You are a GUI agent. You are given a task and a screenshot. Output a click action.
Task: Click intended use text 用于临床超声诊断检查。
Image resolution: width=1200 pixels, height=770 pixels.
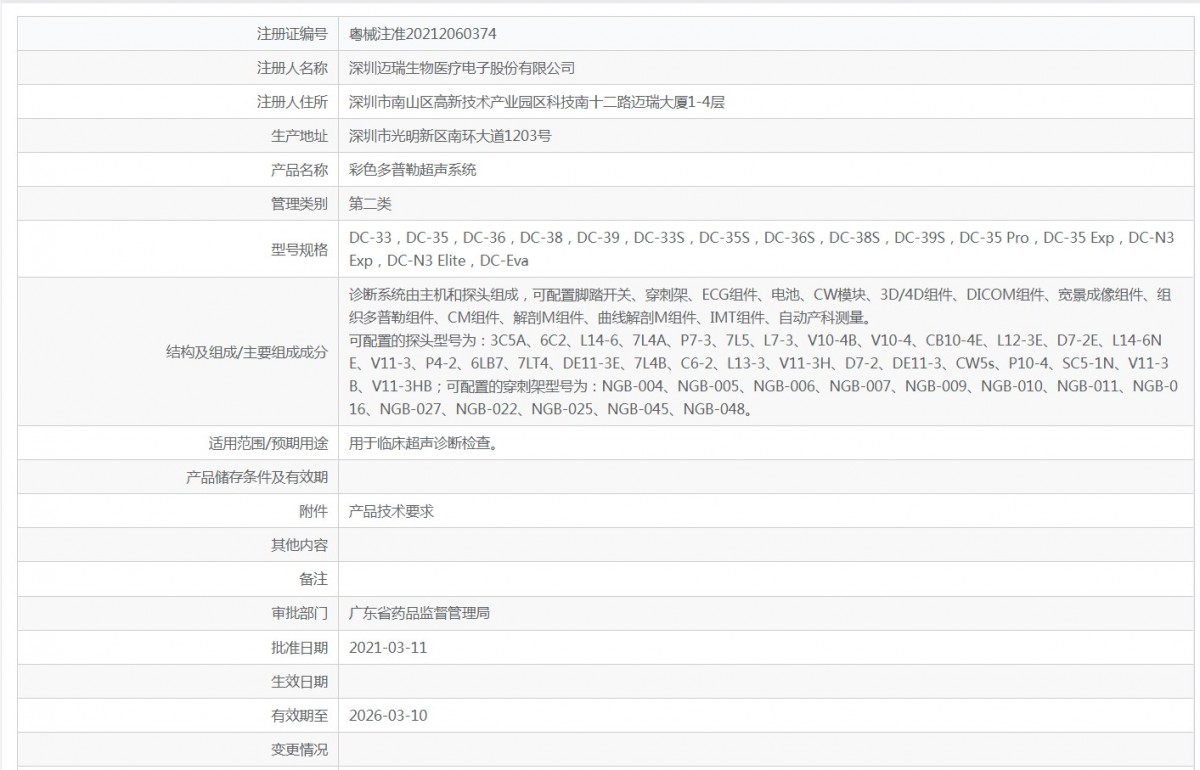(x=424, y=442)
